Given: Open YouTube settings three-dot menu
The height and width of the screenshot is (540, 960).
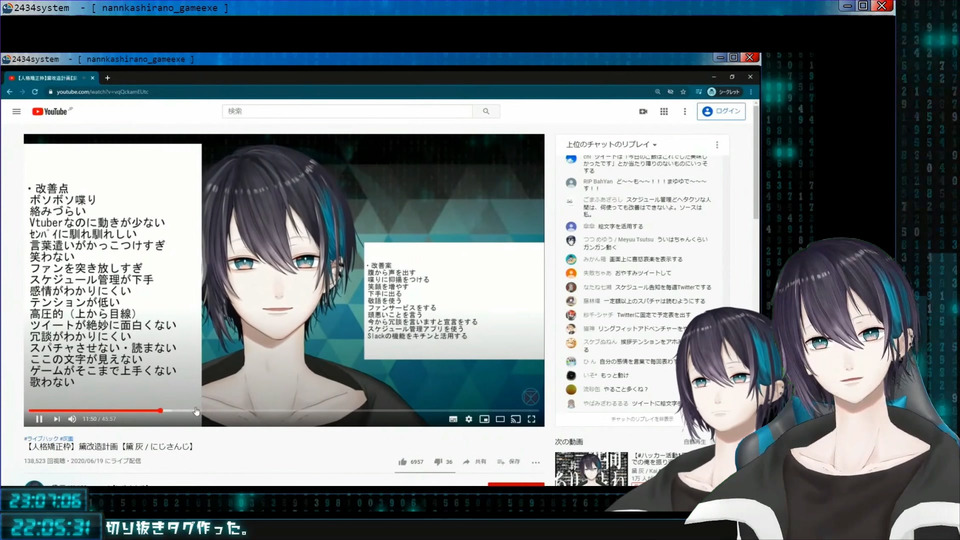Looking at the screenshot, I should 684,111.
